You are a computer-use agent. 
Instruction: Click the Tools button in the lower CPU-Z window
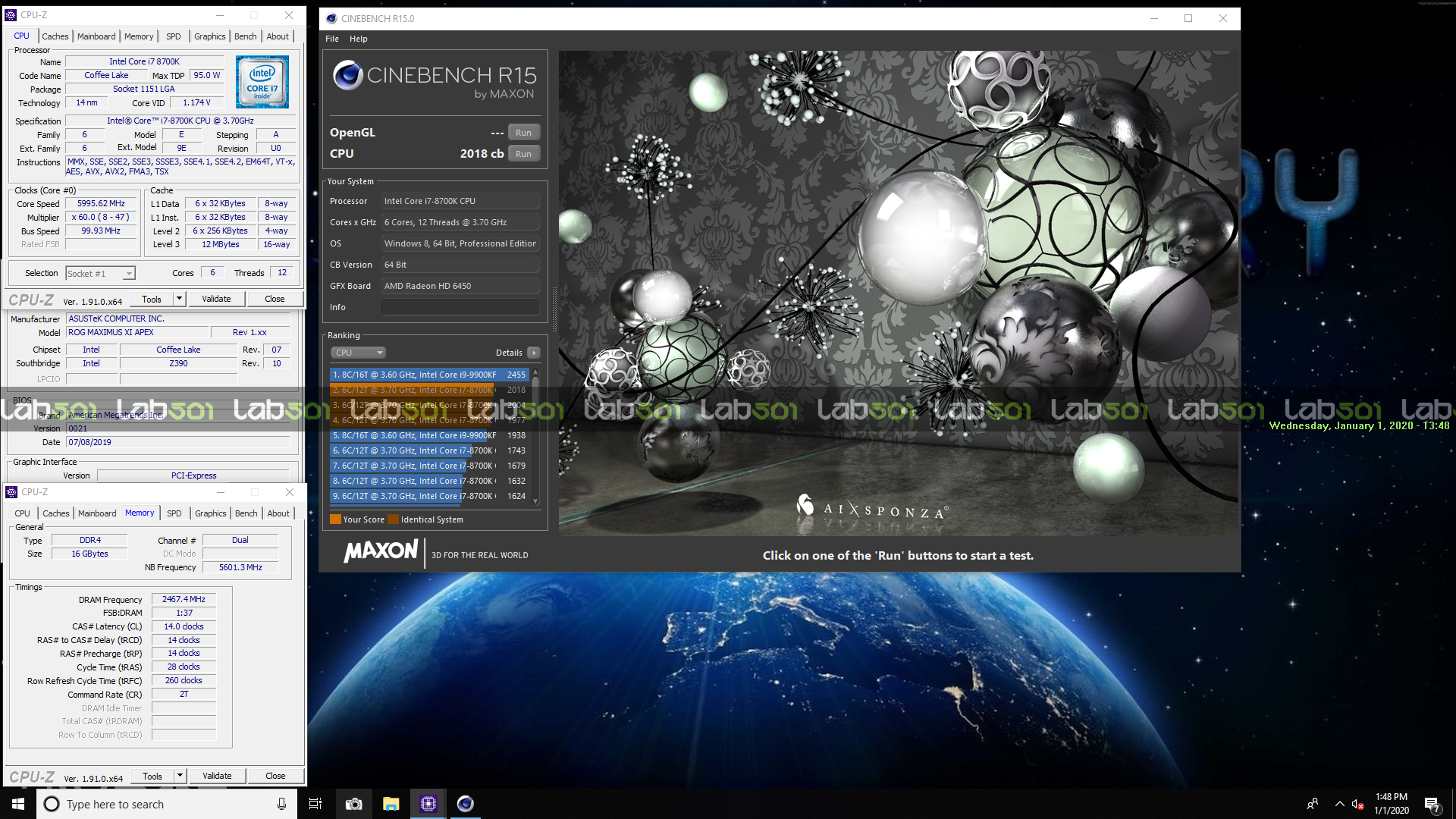point(152,776)
